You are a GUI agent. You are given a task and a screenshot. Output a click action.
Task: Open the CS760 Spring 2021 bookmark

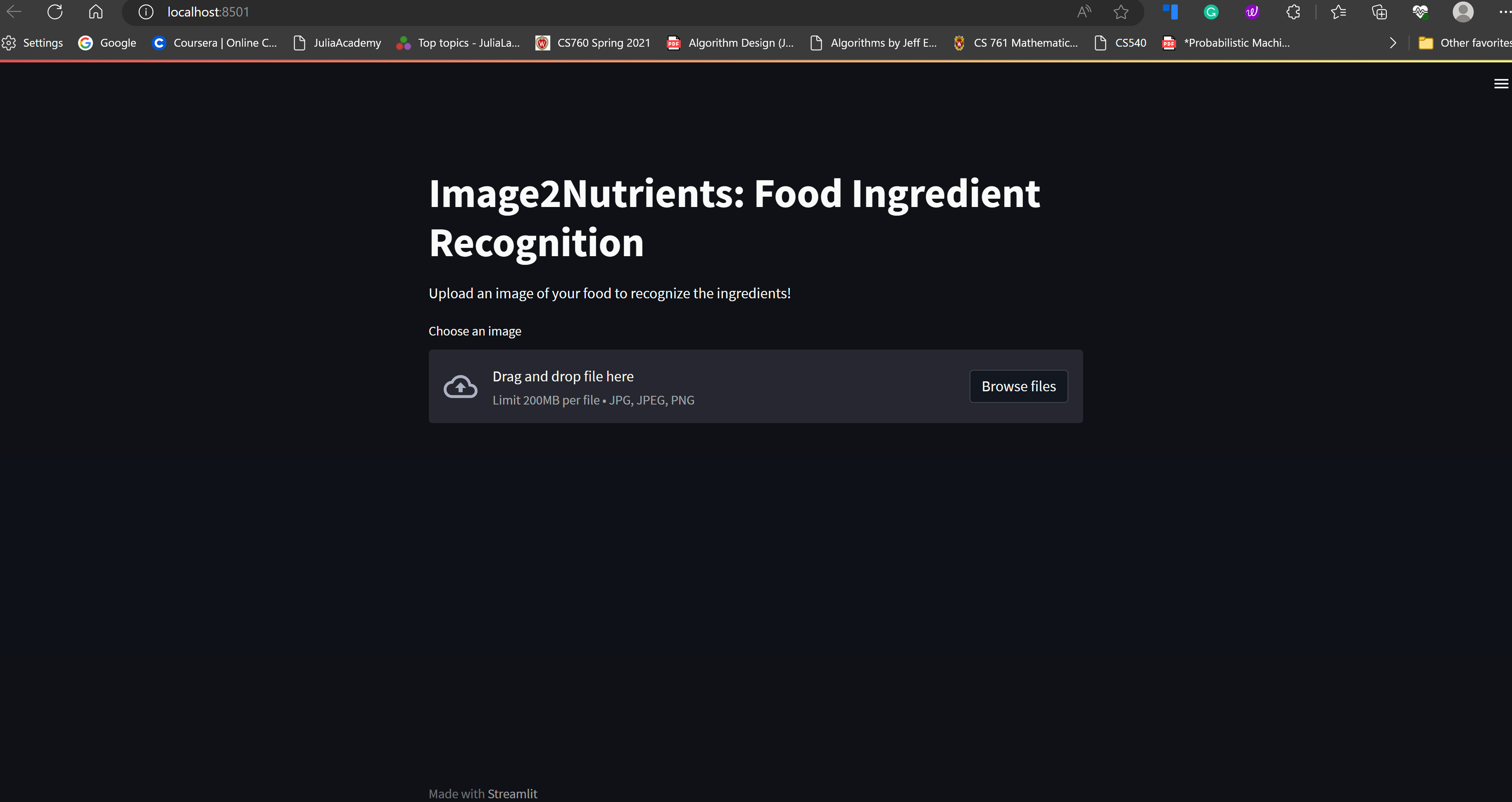coord(593,43)
